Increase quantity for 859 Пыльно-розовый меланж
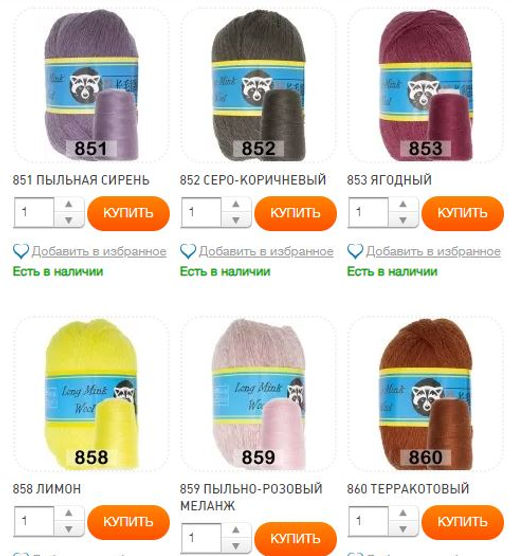The image size is (512, 556). click(236, 530)
